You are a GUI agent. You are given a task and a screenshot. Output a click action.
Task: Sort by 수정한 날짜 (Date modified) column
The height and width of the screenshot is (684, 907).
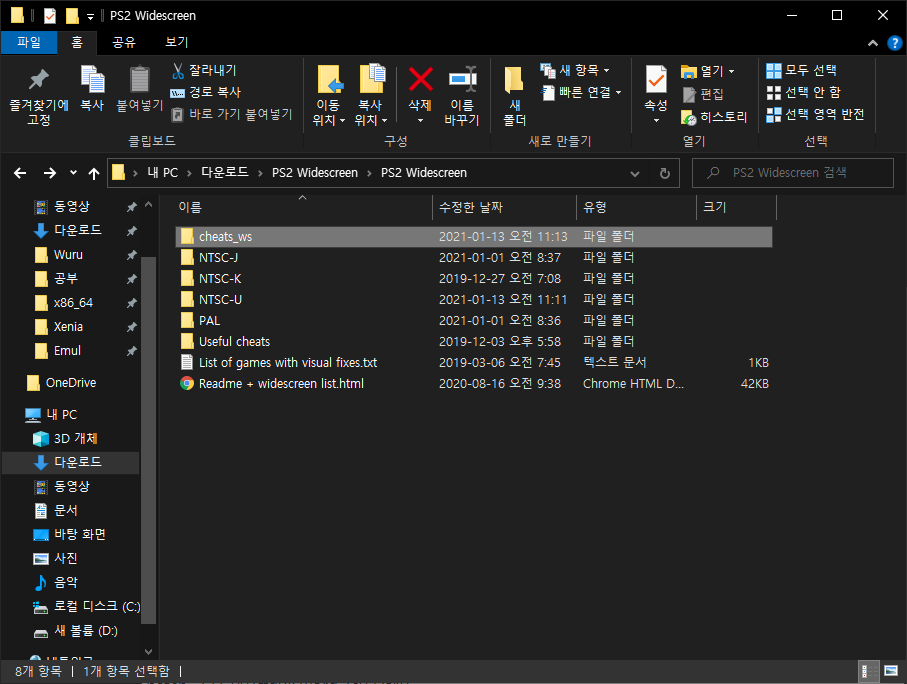point(504,207)
